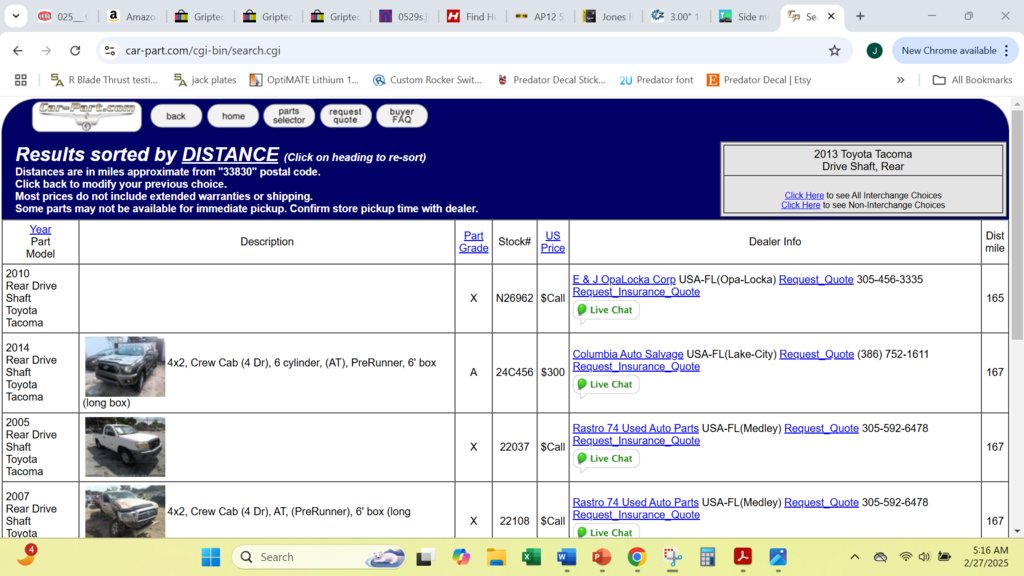Open File Explorer from taskbar
1024x576 pixels.
[496, 557]
